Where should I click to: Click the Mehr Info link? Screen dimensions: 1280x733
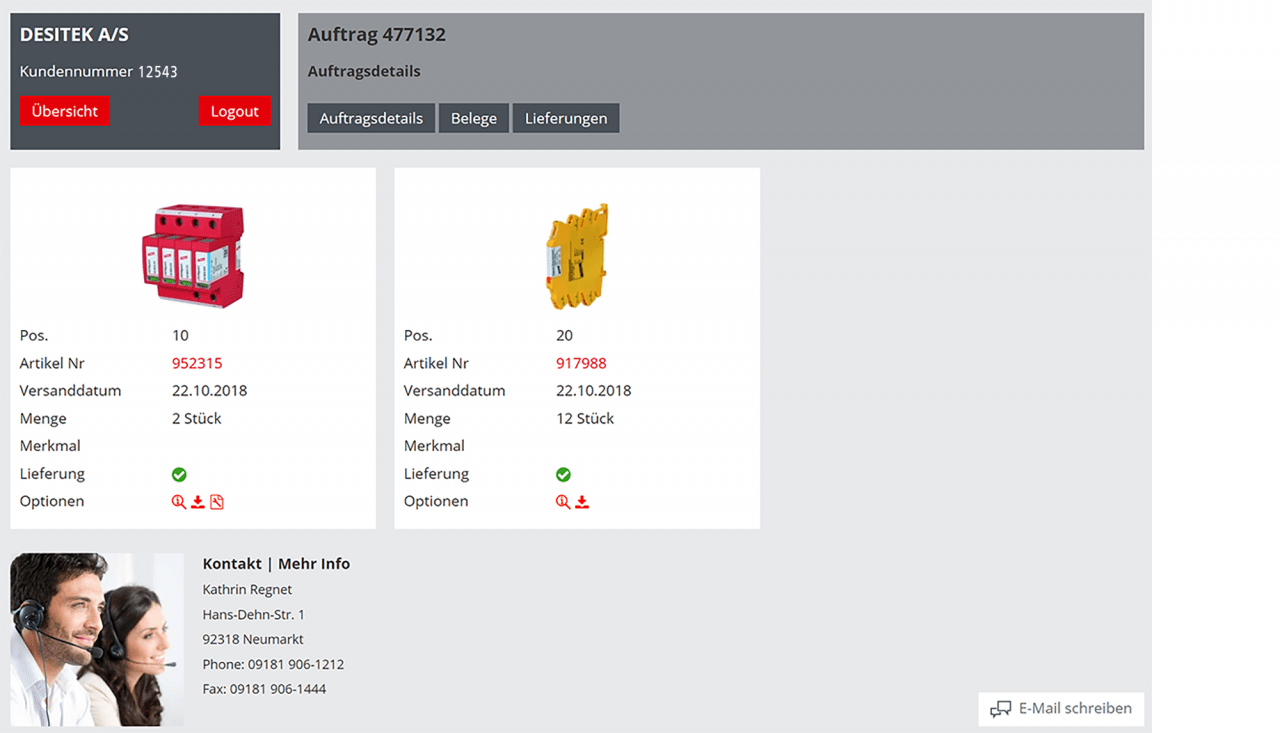click(314, 564)
